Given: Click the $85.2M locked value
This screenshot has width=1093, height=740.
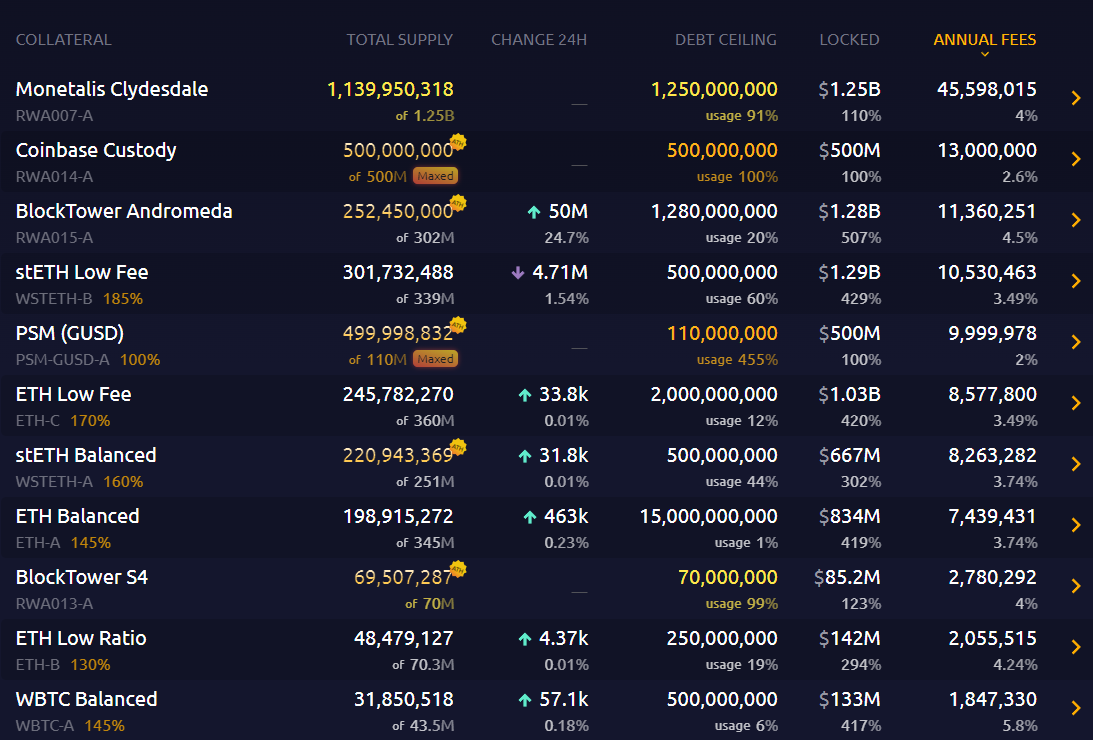Looking at the screenshot, I should pyautogui.click(x=847, y=577).
